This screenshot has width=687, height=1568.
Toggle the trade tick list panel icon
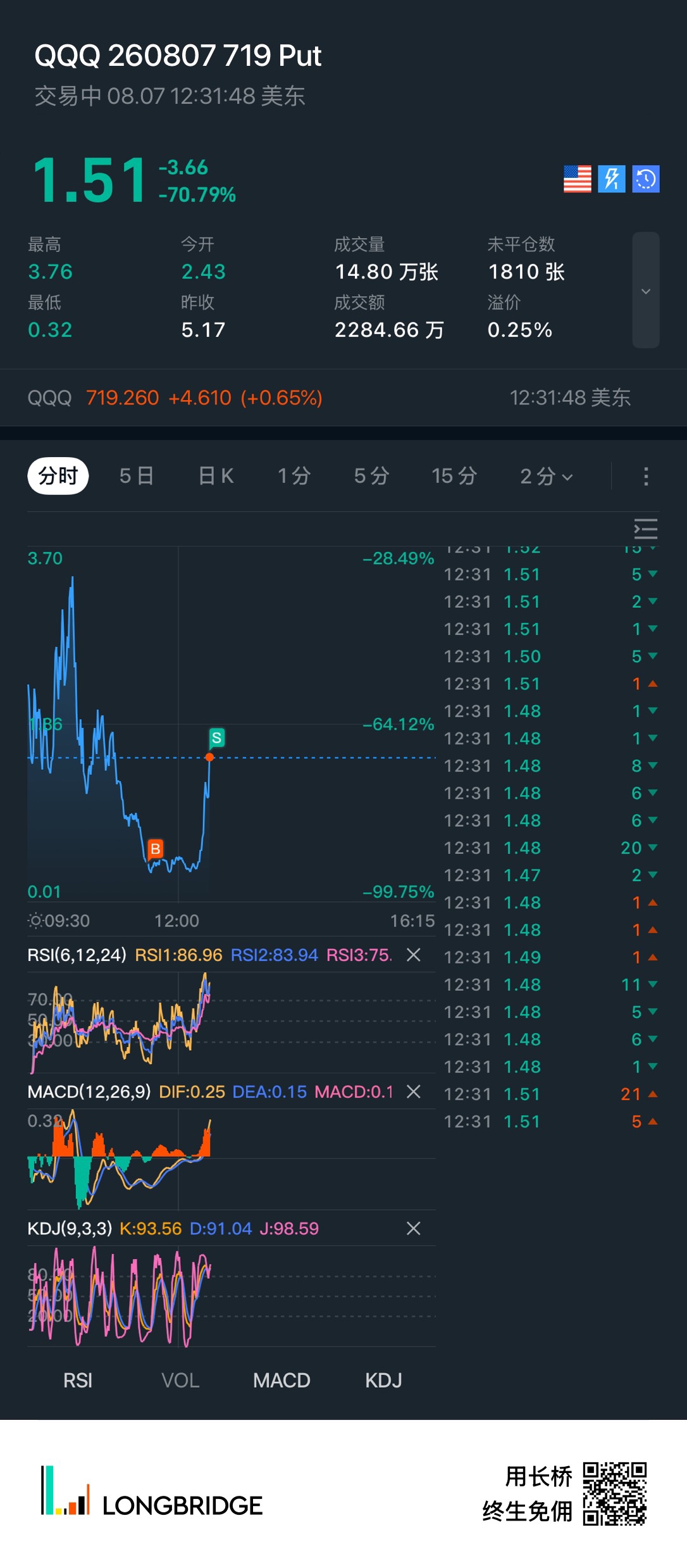pos(646,529)
